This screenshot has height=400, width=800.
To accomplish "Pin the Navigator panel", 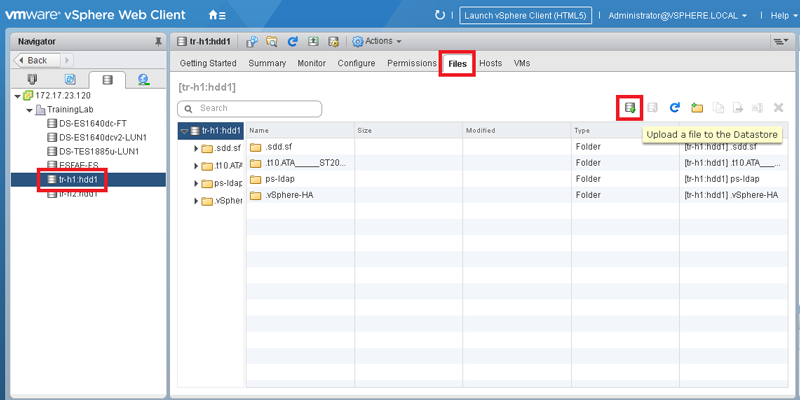I will pos(158,42).
